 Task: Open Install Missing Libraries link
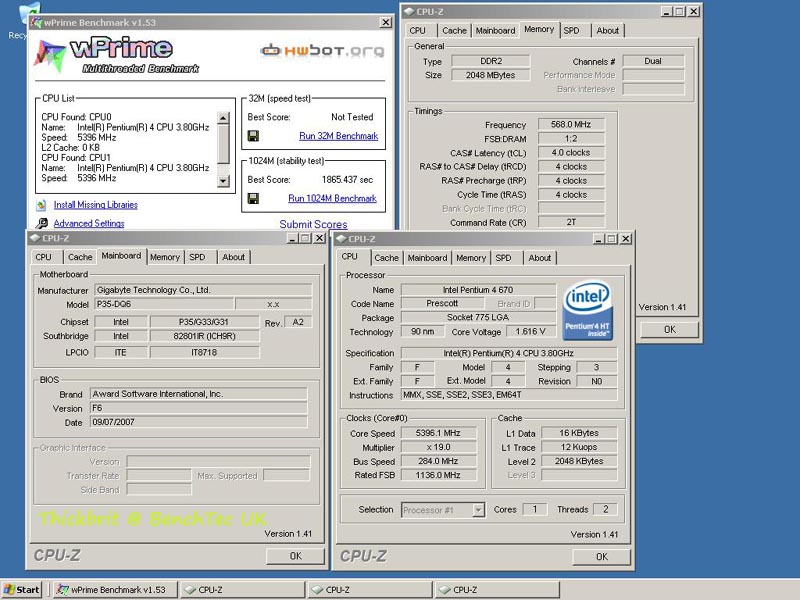coord(96,205)
